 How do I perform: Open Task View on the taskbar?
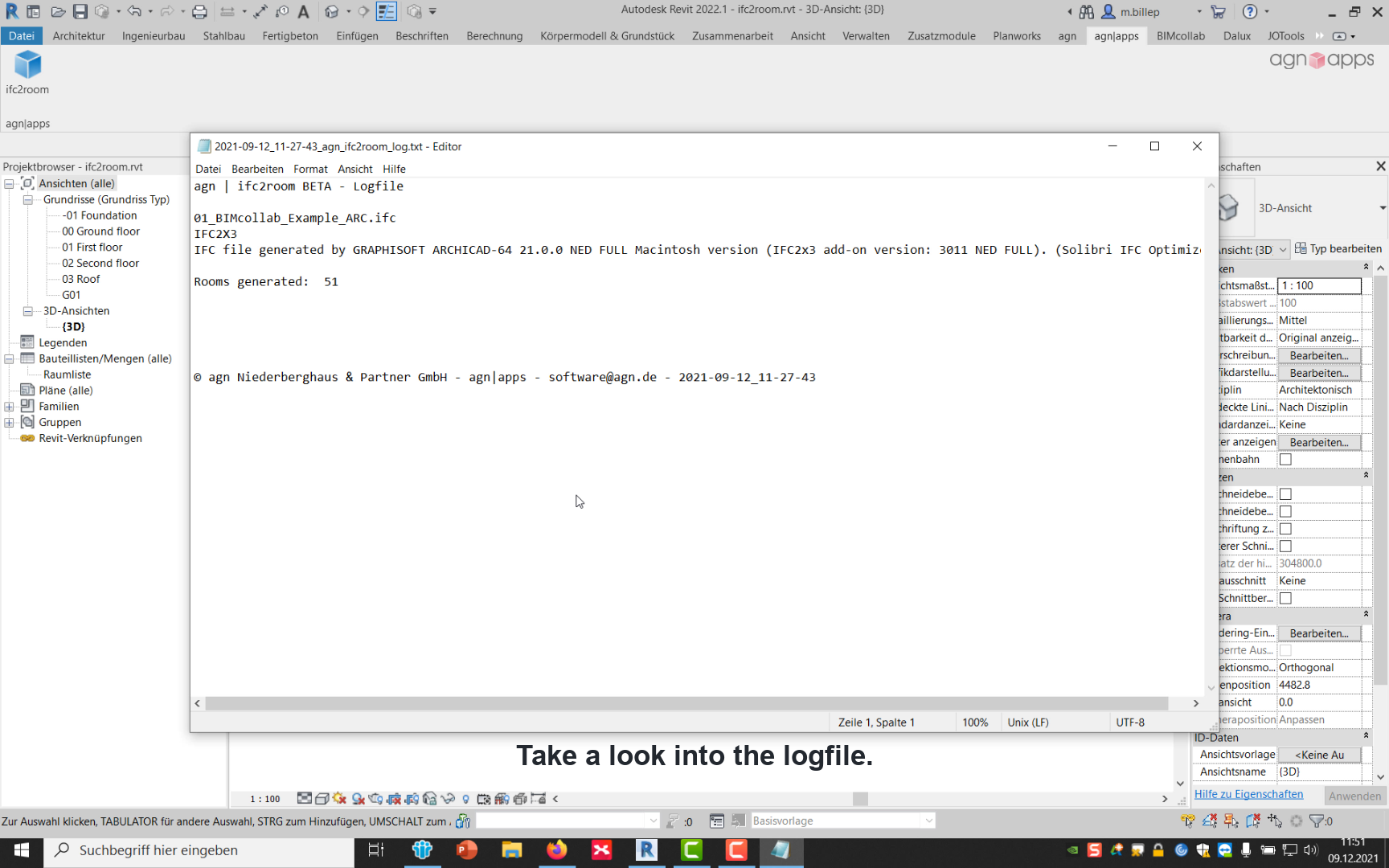[375, 850]
